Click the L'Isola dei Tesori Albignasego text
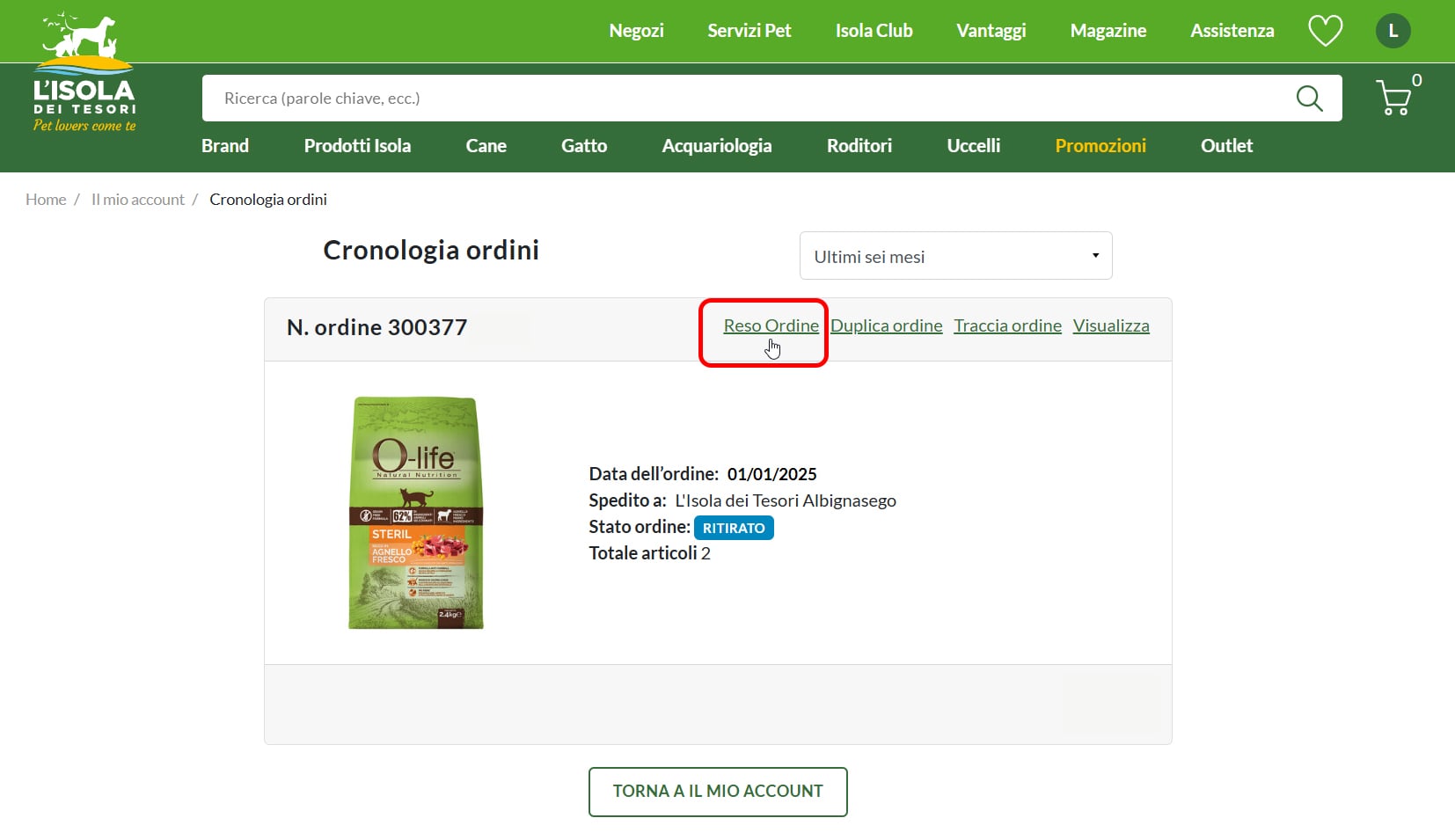 tap(785, 500)
